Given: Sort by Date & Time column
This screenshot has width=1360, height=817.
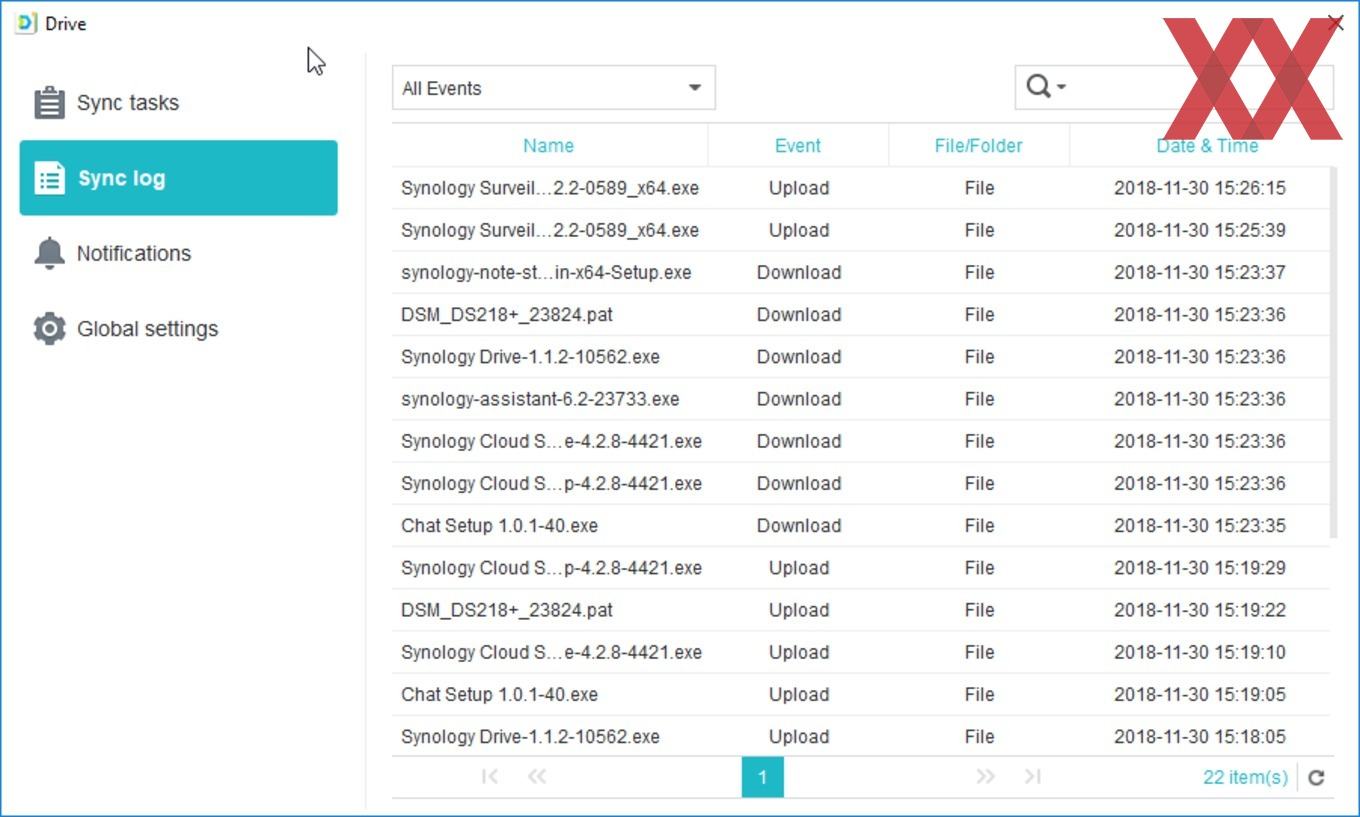Looking at the screenshot, I should click(x=1206, y=146).
